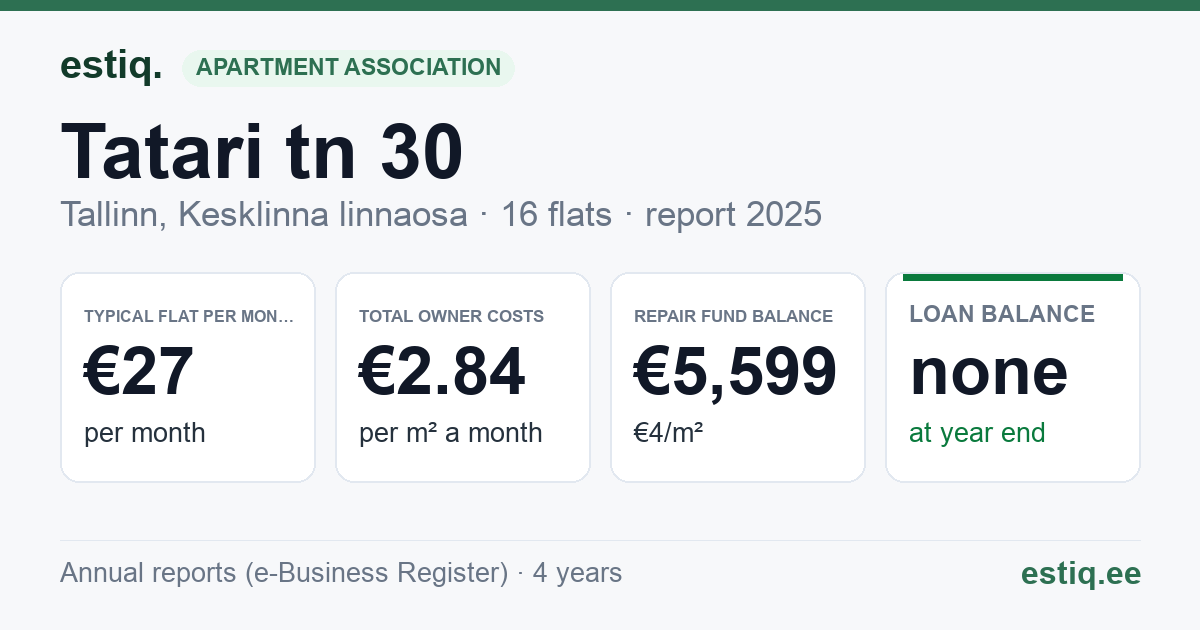1200x630 pixels.
Task: Click the Tallinn, Kesklinna linnaosa subtitle text
Action: (264, 214)
